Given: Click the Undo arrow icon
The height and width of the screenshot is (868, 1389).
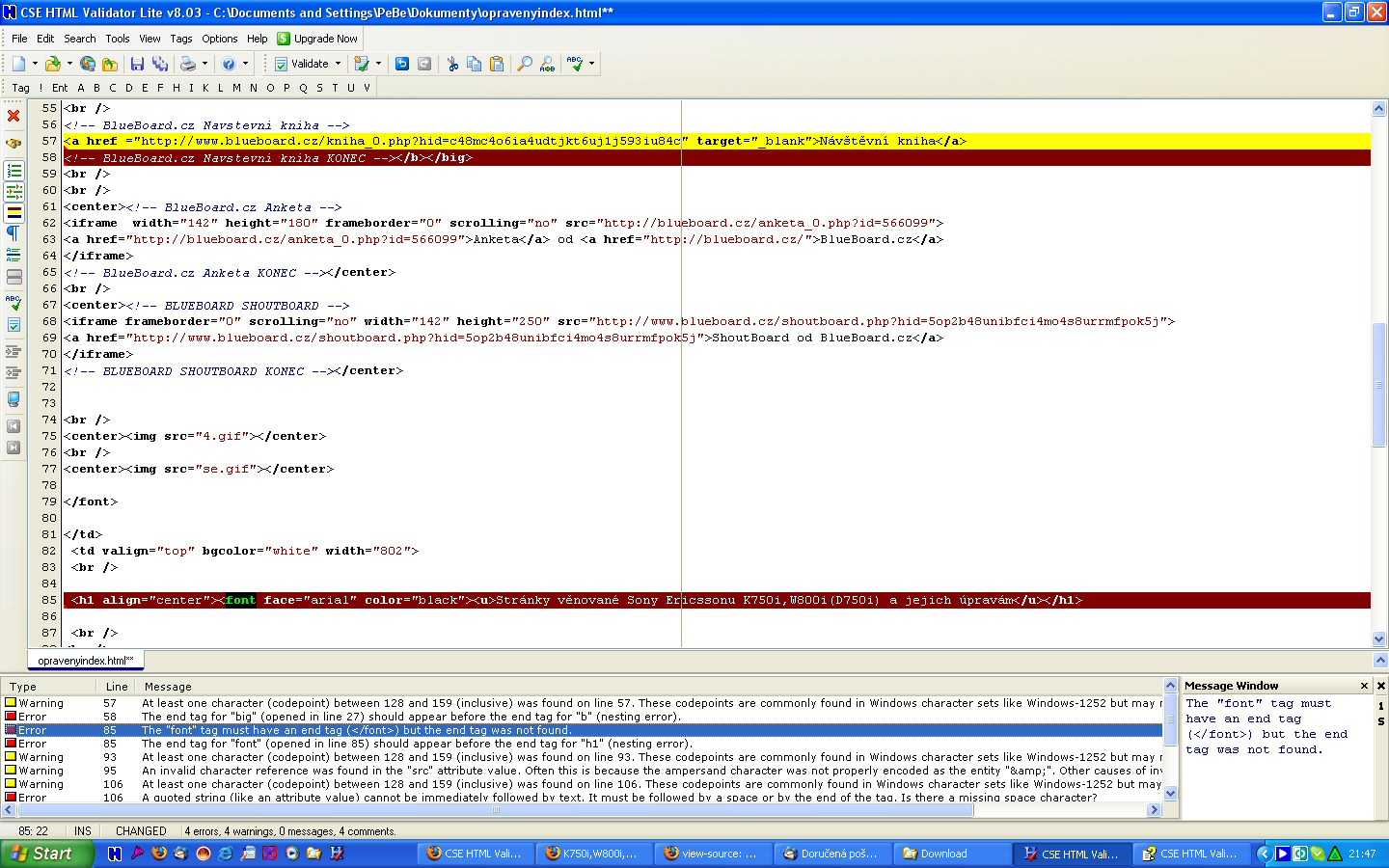Looking at the screenshot, I should 402,64.
